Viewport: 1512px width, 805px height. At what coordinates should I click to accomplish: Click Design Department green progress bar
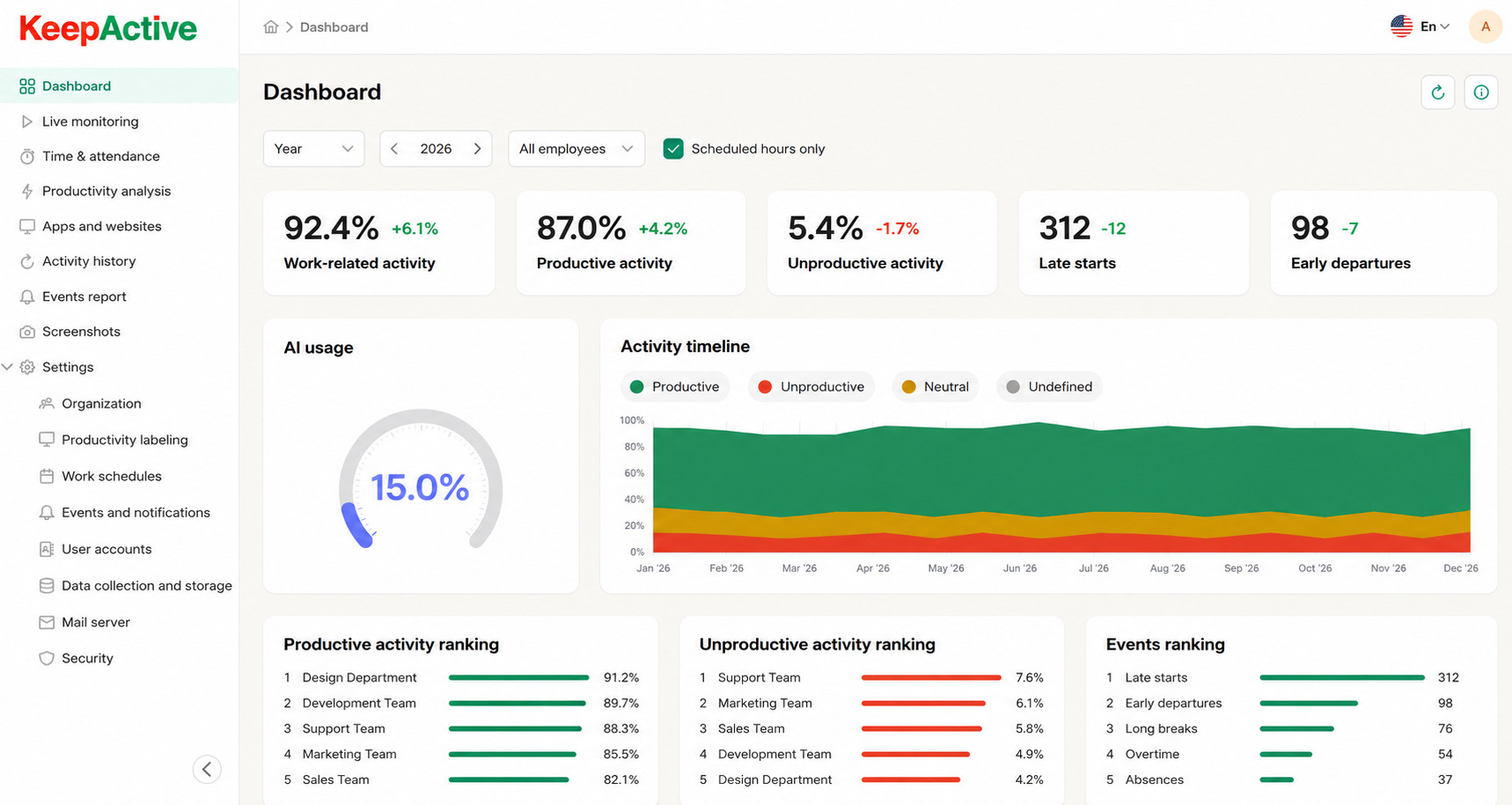click(x=519, y=677)
